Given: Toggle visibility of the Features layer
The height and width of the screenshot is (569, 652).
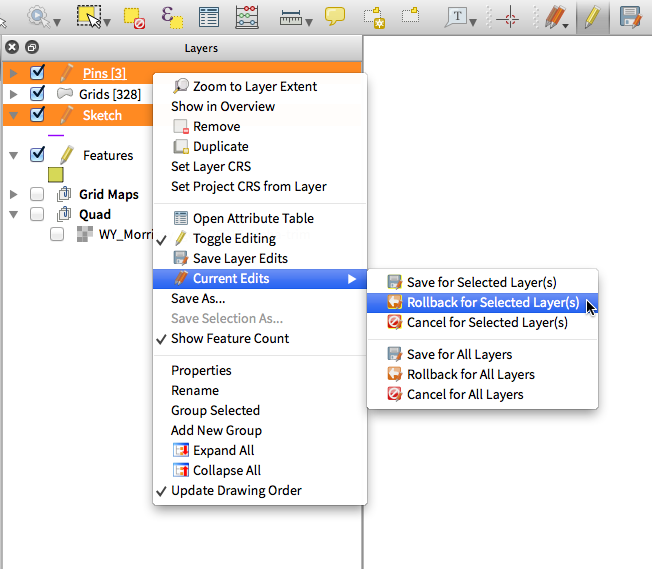Looking at the screenshot, I should point(38,155).
